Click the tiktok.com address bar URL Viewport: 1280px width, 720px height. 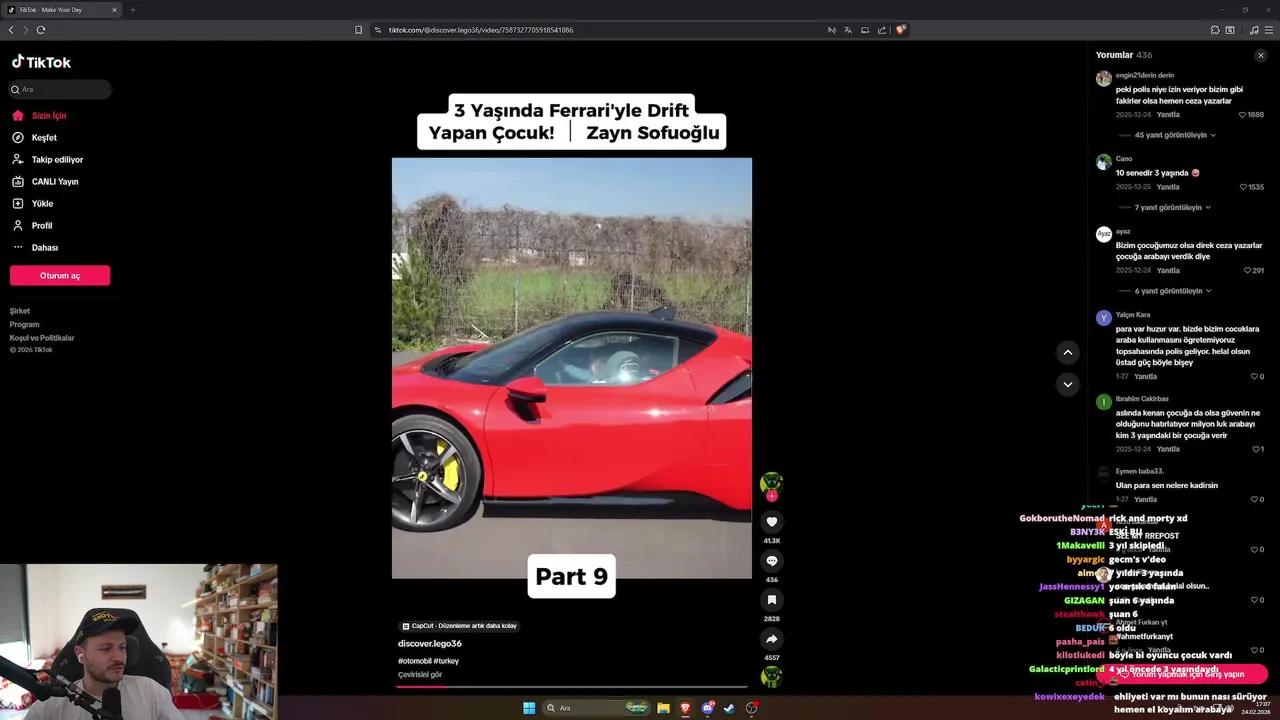[x=481, y=30]
